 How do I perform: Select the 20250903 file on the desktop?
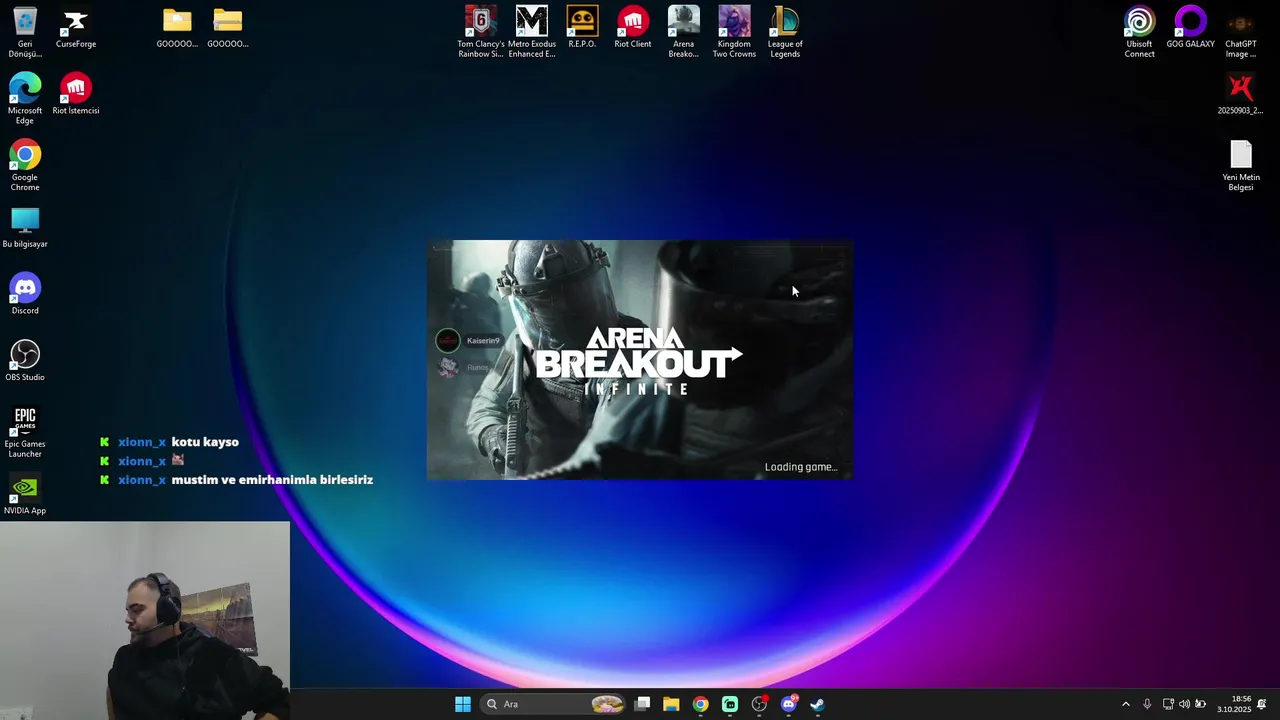[1241, 94]
